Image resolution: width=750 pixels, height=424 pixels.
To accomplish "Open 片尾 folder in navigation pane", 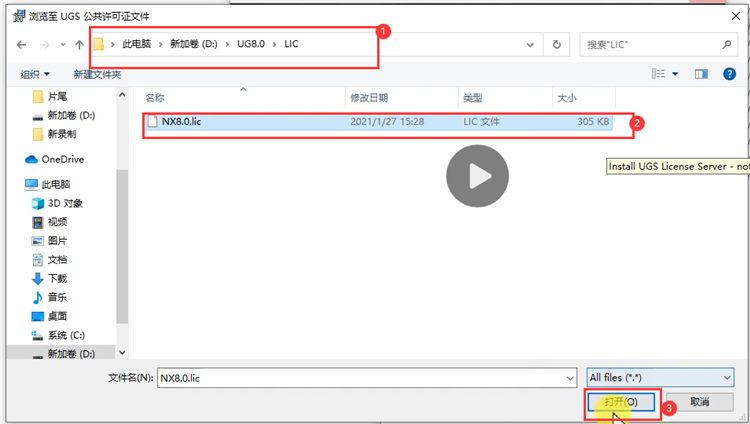I will point(57,97).
